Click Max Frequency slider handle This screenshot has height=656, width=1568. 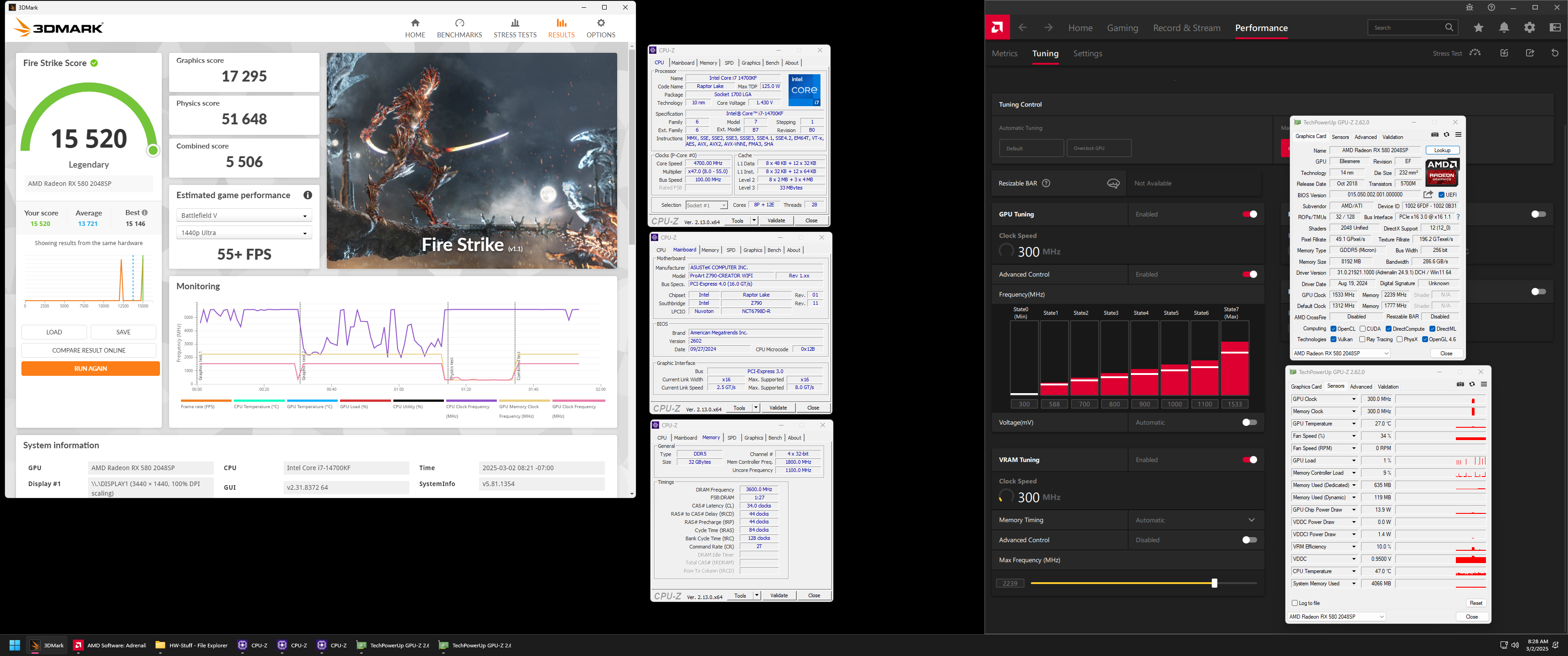[x=1214, y=583]
